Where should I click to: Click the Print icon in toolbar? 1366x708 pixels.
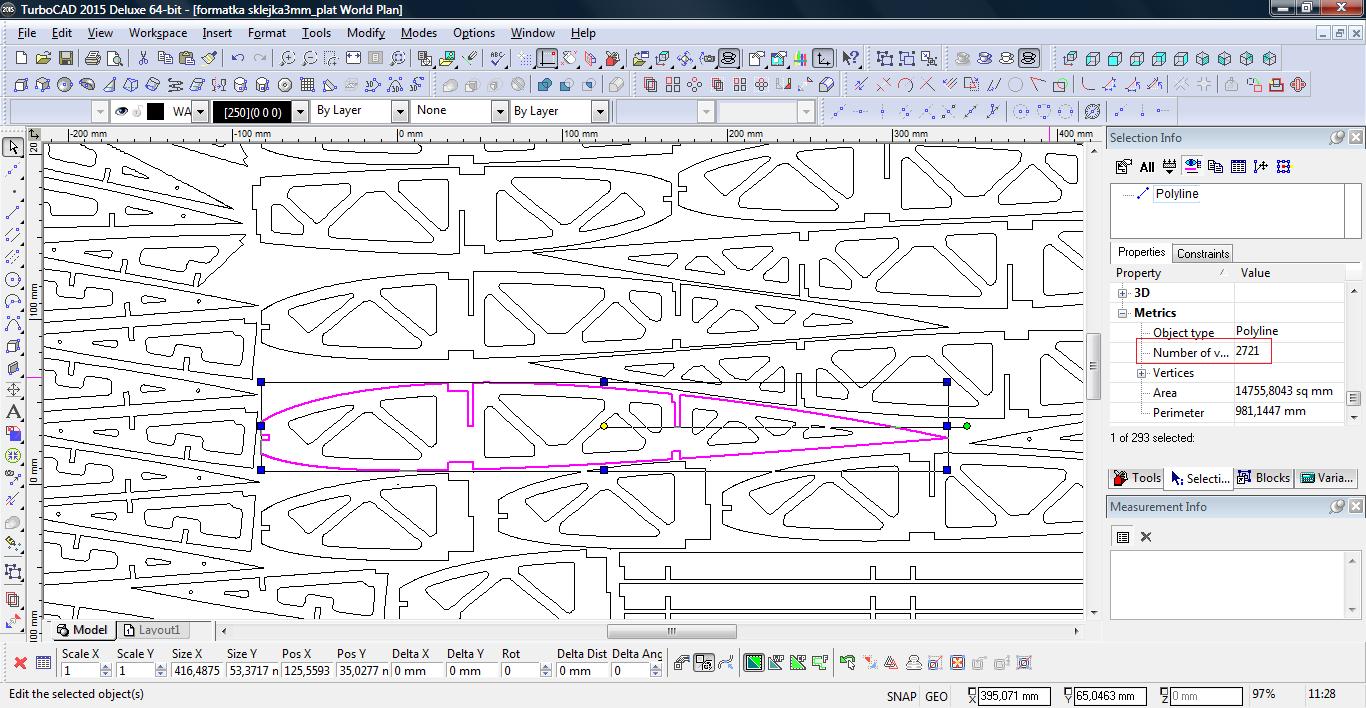[95, 59]
